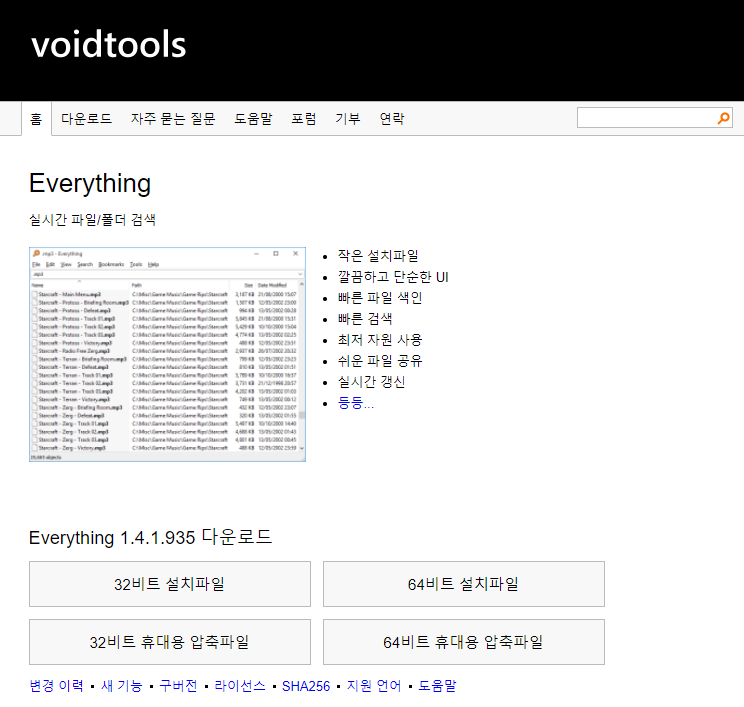
Task: Click the Everything page heading
Action: [90, 184]
